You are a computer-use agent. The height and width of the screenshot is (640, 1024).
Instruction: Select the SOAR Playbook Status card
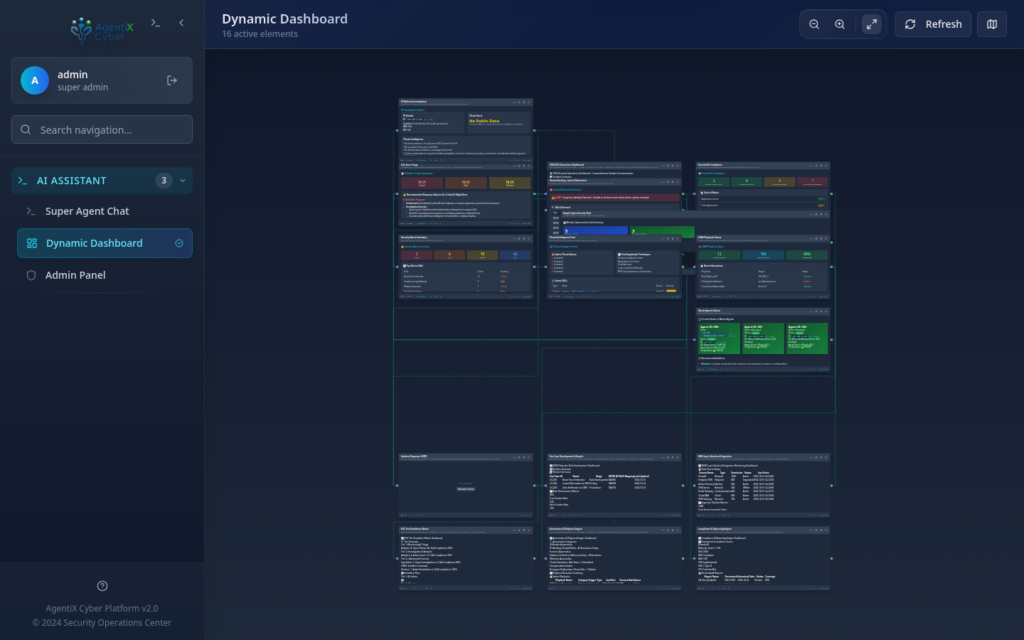762,266
